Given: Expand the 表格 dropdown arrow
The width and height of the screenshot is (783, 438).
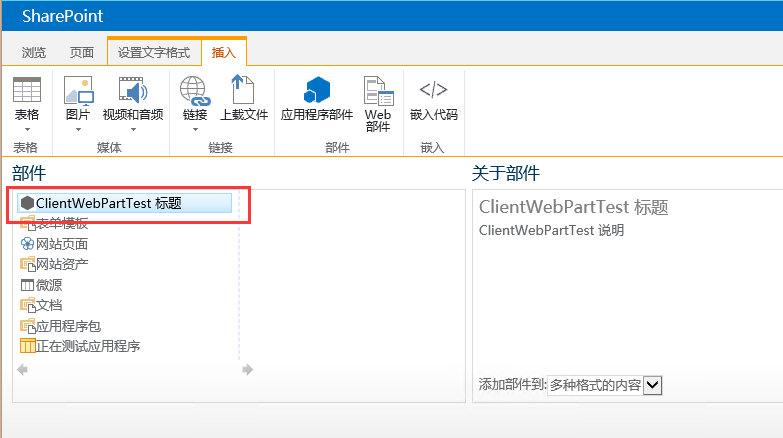Looking at the screenshot, I should 27,129.
